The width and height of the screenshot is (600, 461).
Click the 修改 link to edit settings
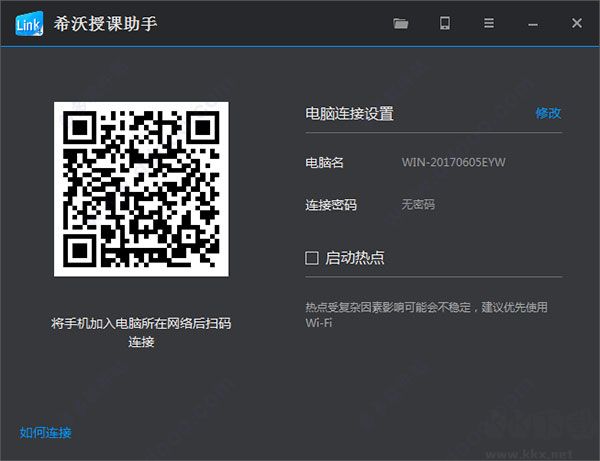click(548, 113)
